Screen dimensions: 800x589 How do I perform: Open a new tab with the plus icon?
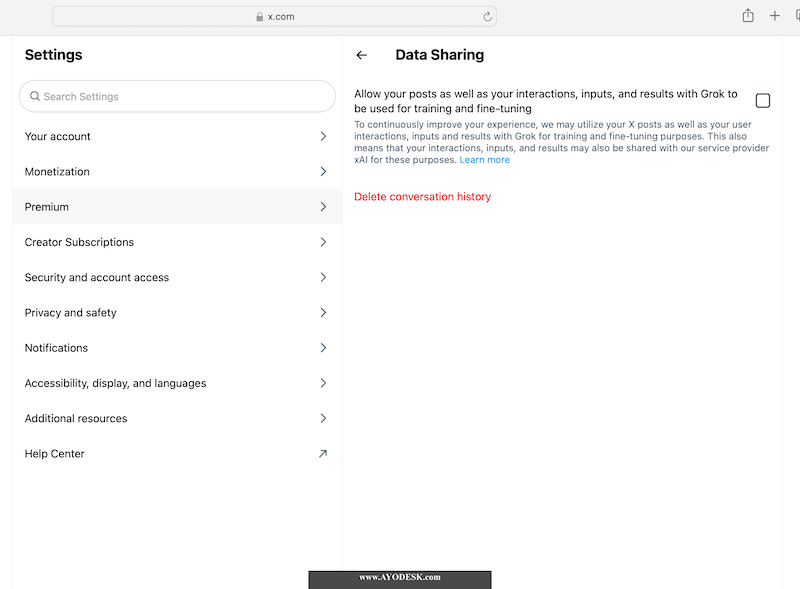775,16
